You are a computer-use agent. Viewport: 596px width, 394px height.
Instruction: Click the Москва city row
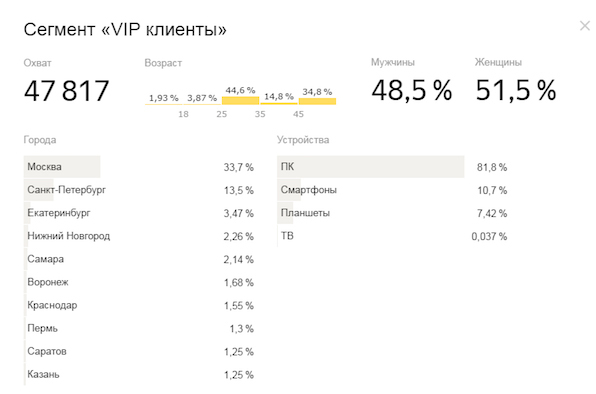(139, 167)
